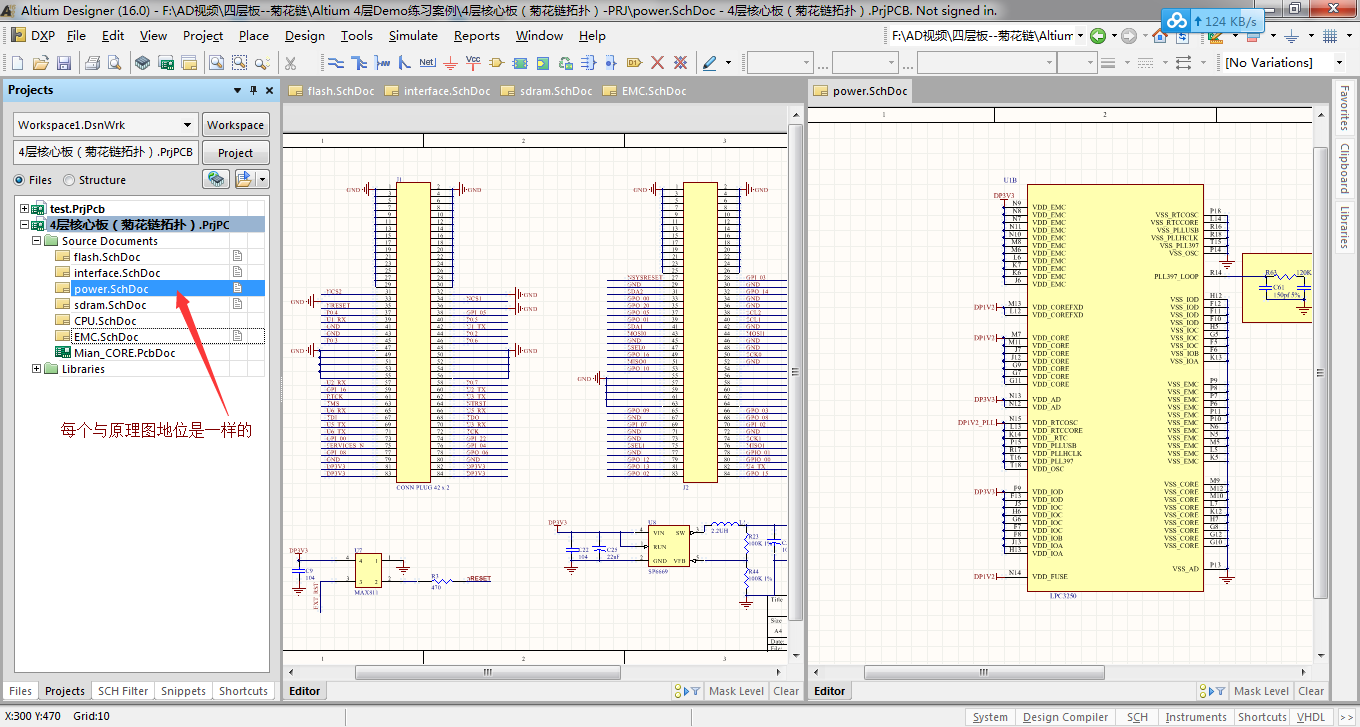Viewport: 1360px width, 727px height.
Task: Click the Workspace button
Action: pyautogui.click(x=236, y=125)
